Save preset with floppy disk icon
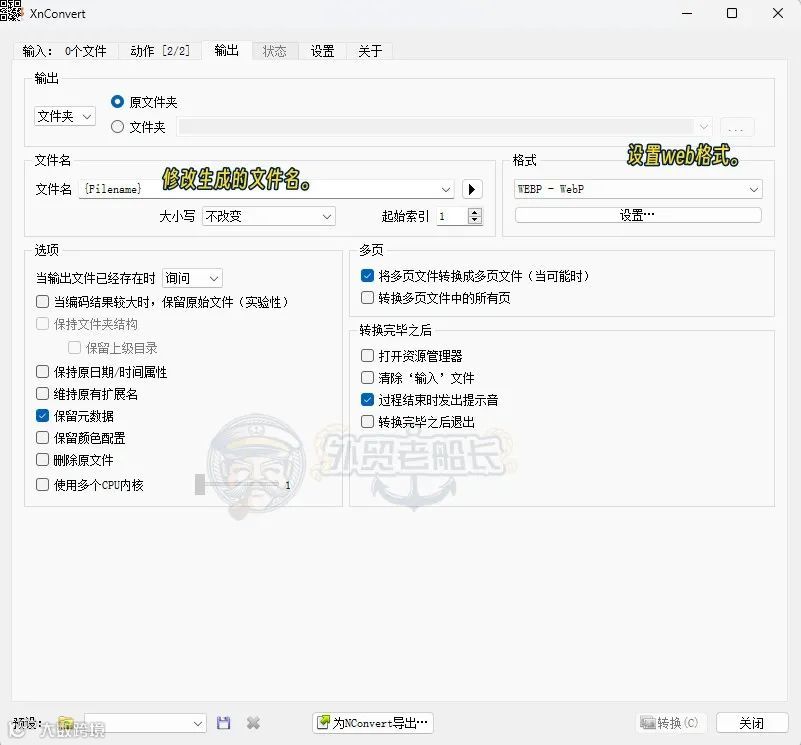Viewport: 801px width, 745px height. (x=224, y=723)
